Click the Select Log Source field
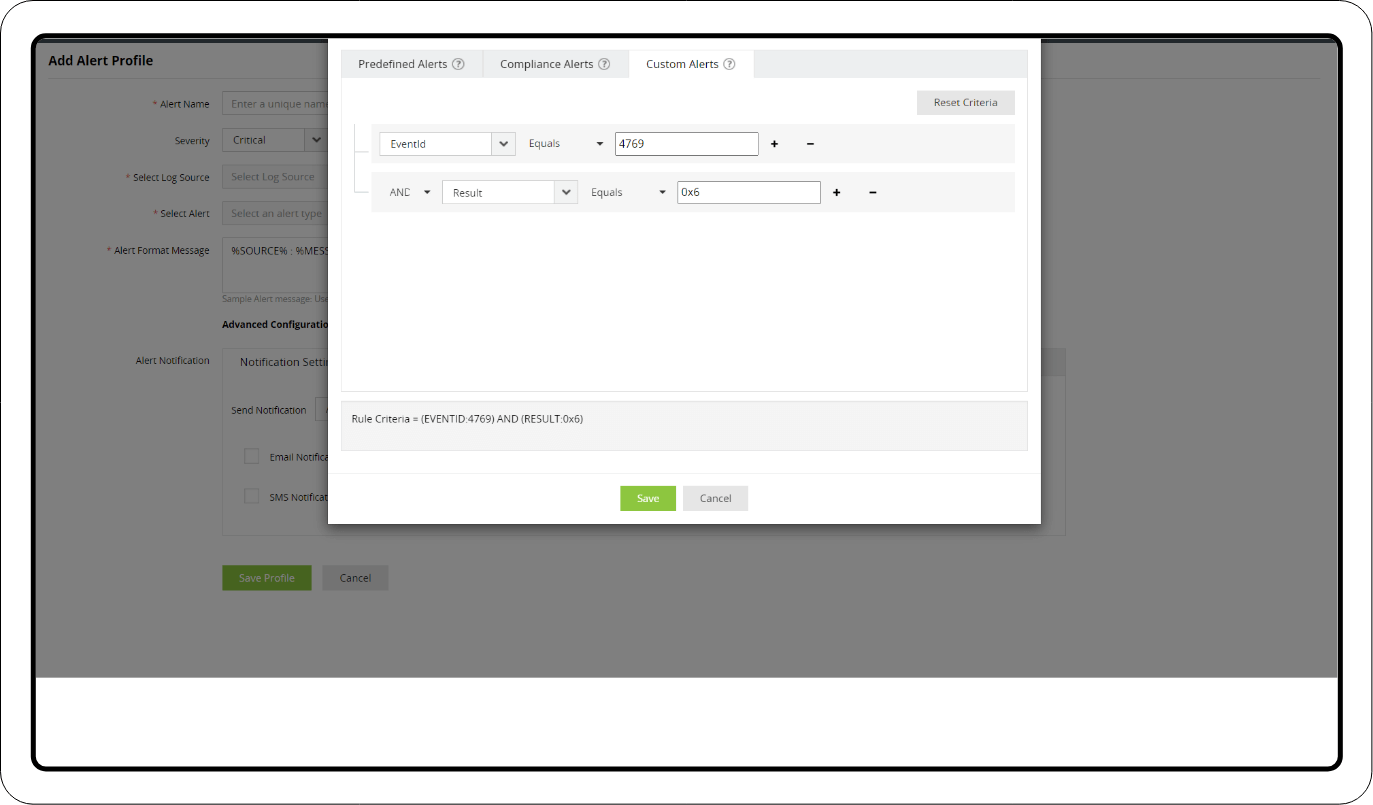 pyautogui.click(x=276, y=177)
